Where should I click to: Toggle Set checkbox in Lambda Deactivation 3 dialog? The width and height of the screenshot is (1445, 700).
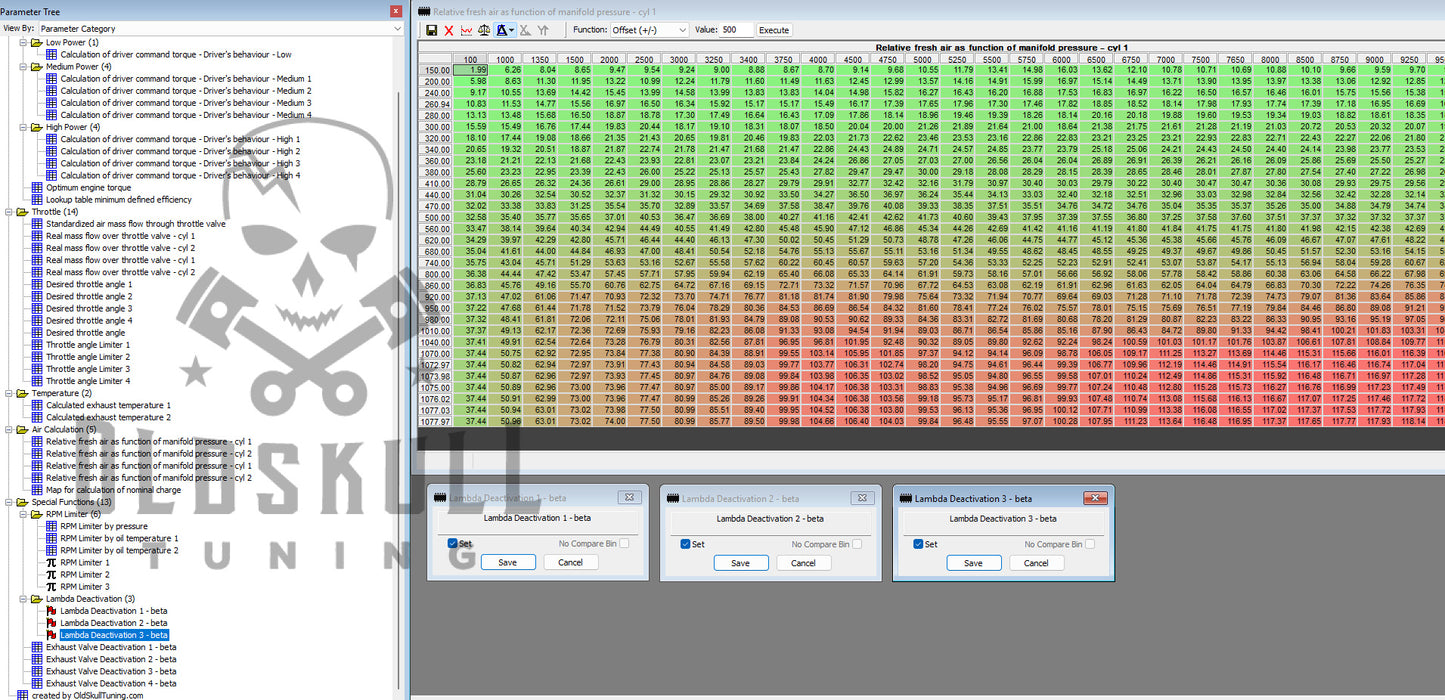tap(918, 544)
